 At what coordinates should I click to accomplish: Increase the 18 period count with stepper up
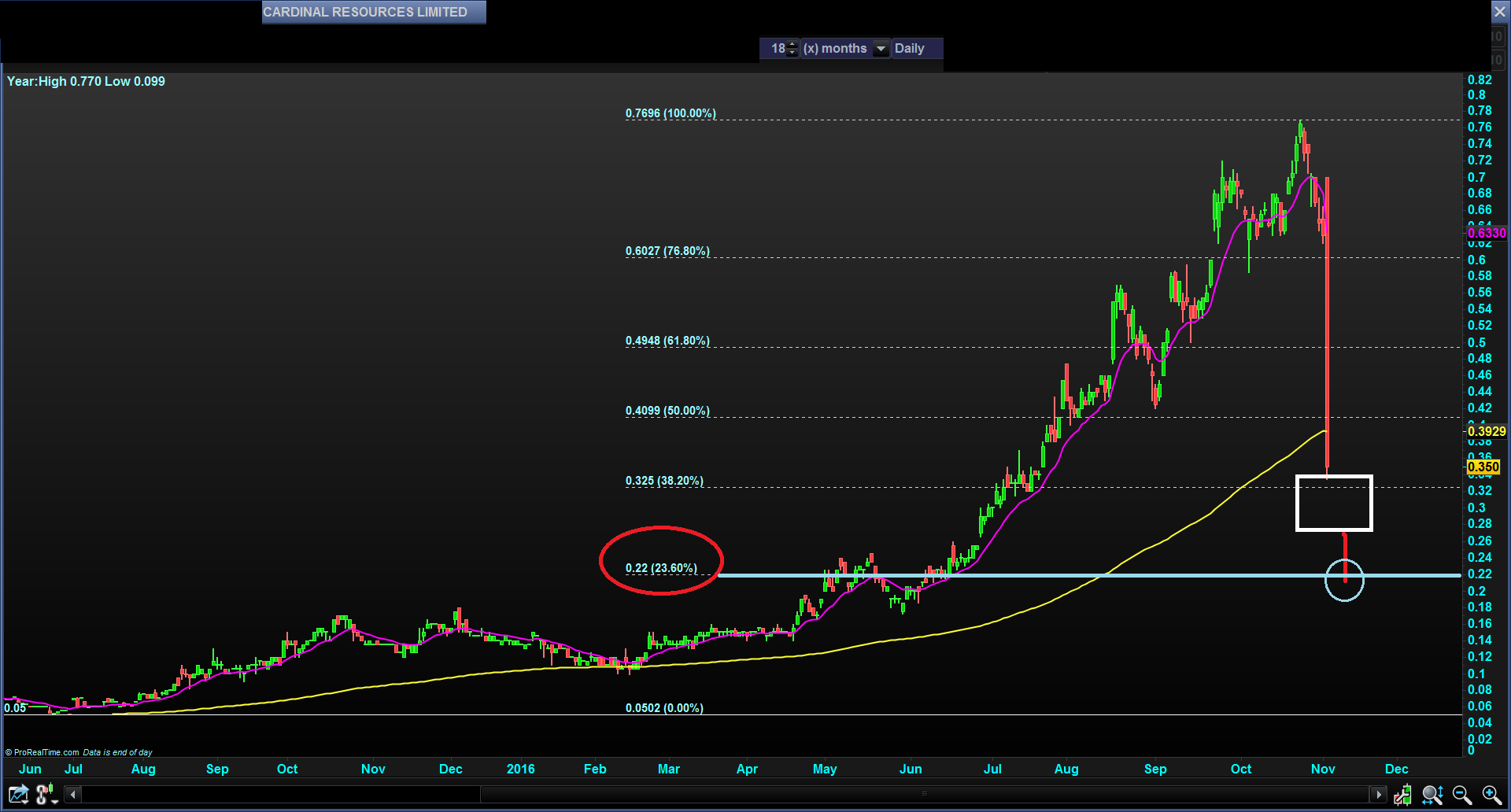click(x=792, y=44)
